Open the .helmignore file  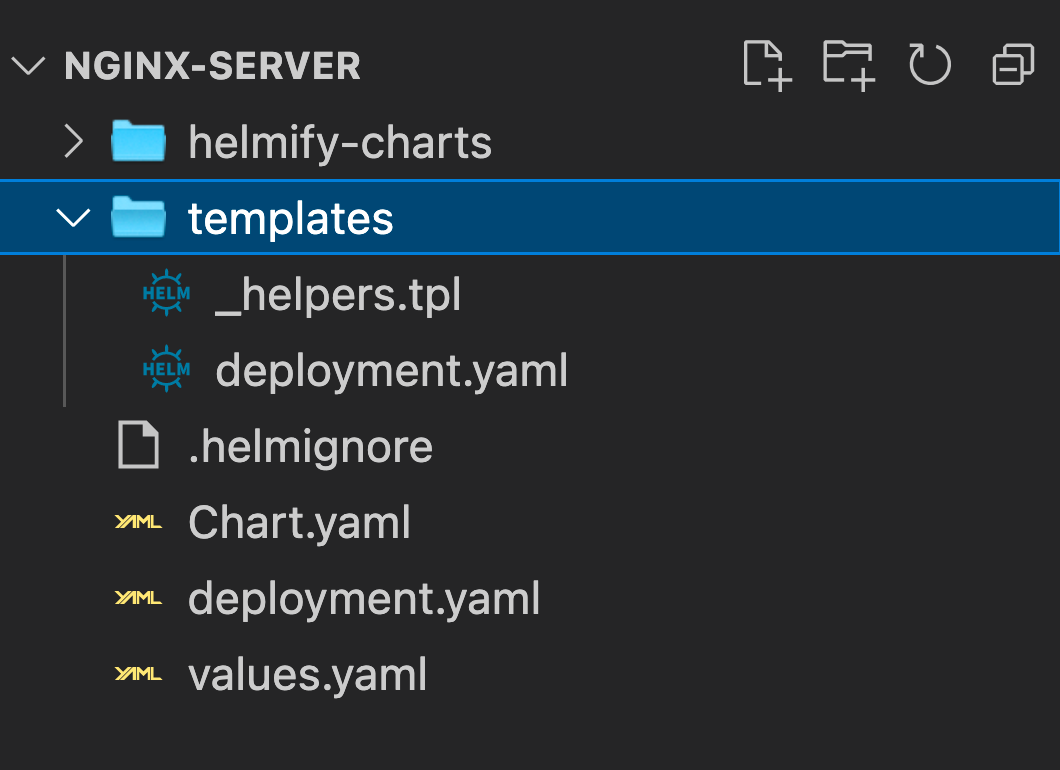[310, 446]
